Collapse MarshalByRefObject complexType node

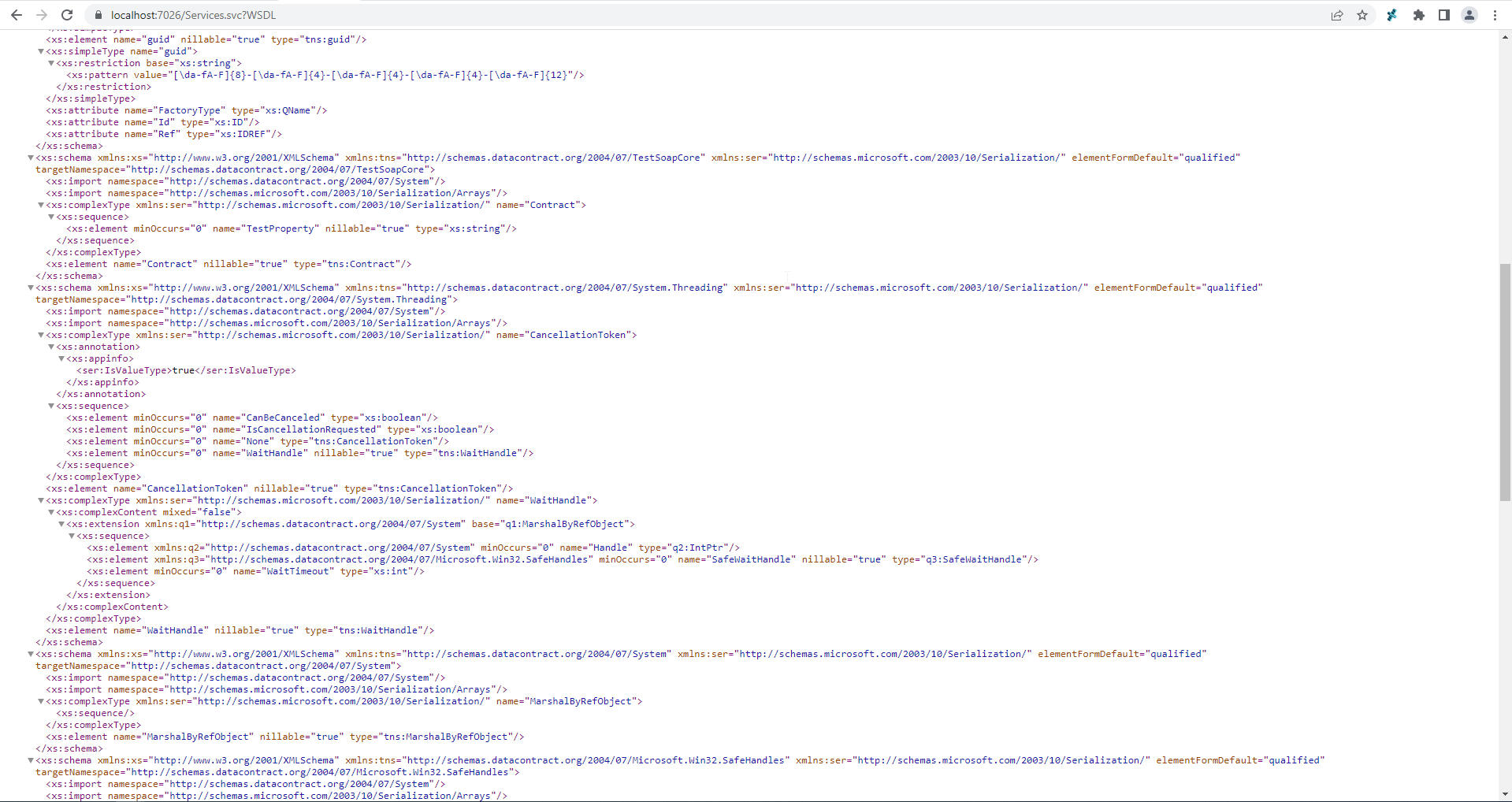pos(41,702)
